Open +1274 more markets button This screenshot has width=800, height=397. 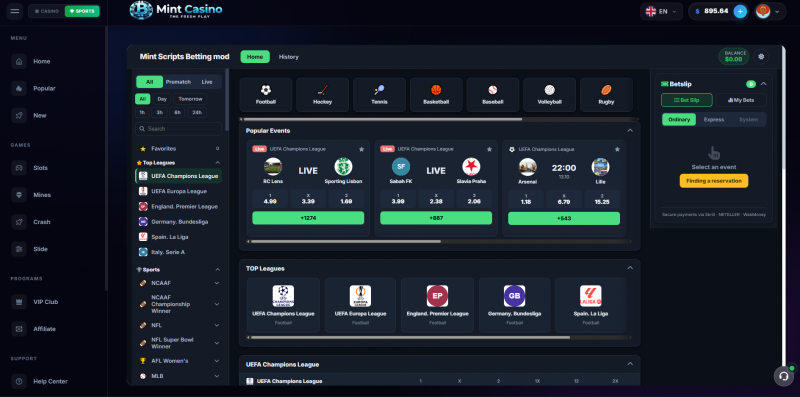click(308, 218)
